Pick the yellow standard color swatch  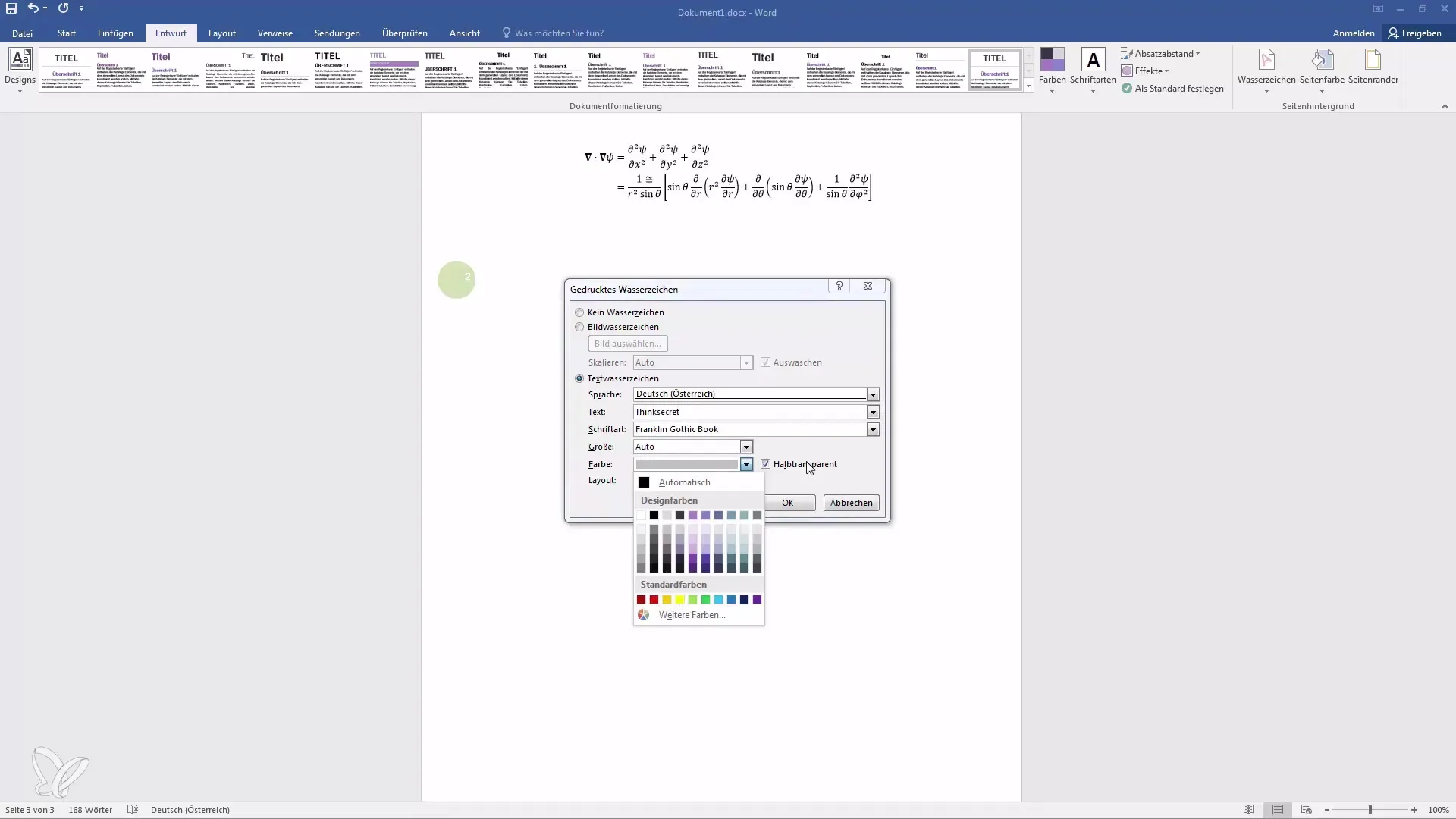(x=679, y=600)
